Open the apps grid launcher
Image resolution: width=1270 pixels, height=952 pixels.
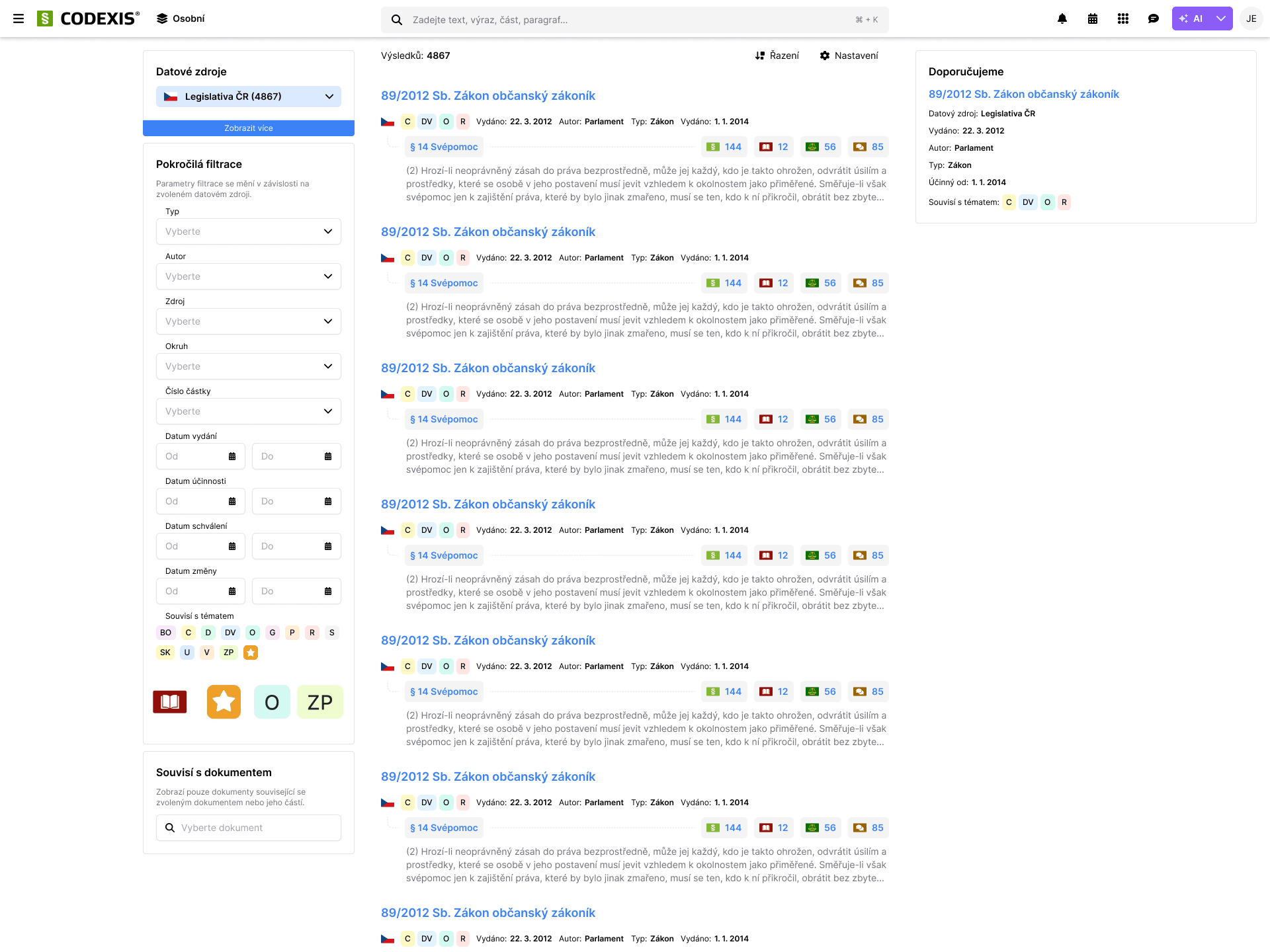click(1123, 19)
